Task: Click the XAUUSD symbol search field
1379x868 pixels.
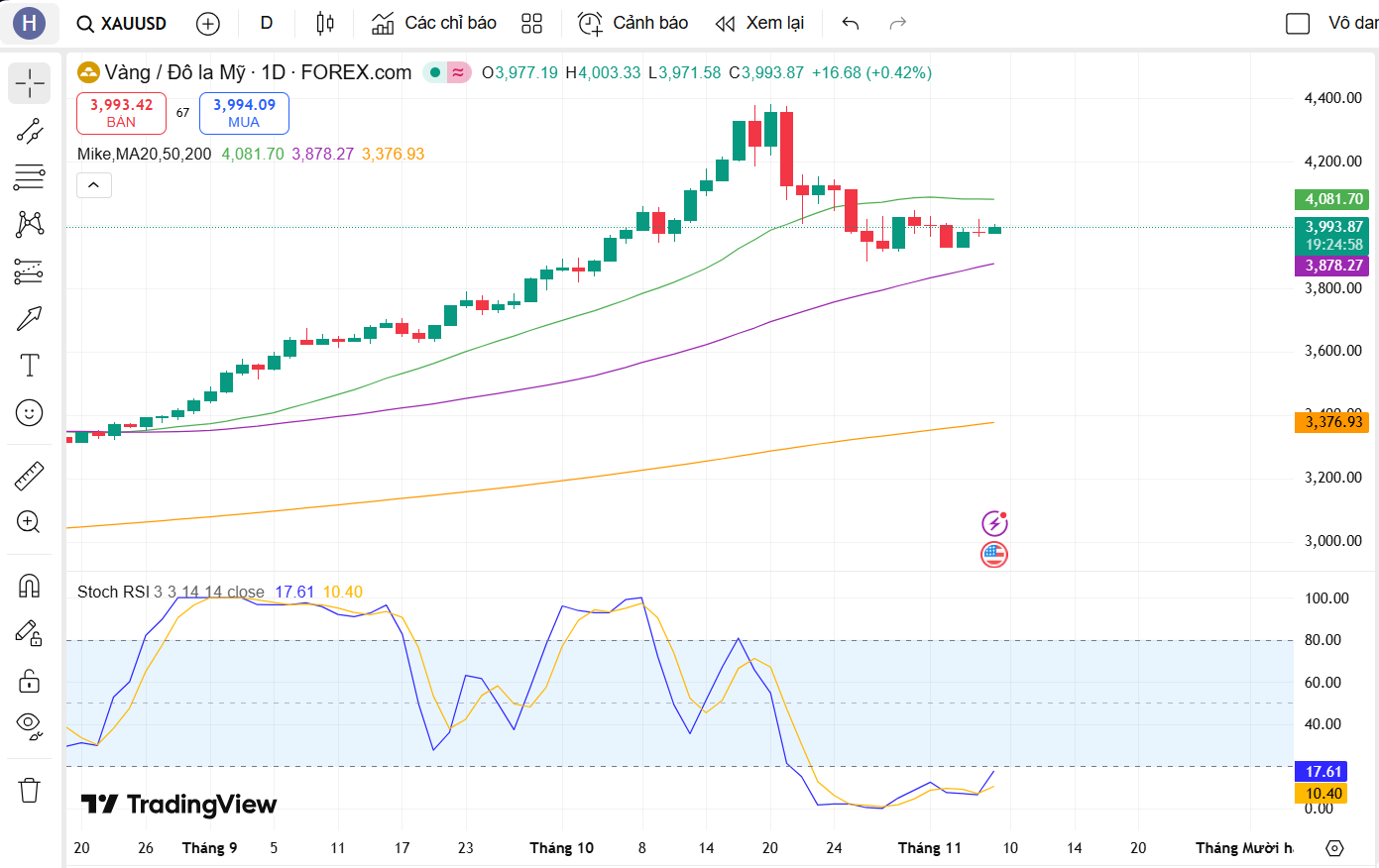Action: 122,24
